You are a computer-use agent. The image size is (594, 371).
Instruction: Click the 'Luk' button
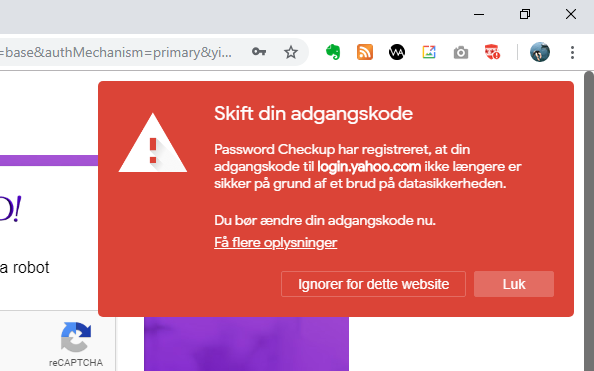click(x=514, y=284)
